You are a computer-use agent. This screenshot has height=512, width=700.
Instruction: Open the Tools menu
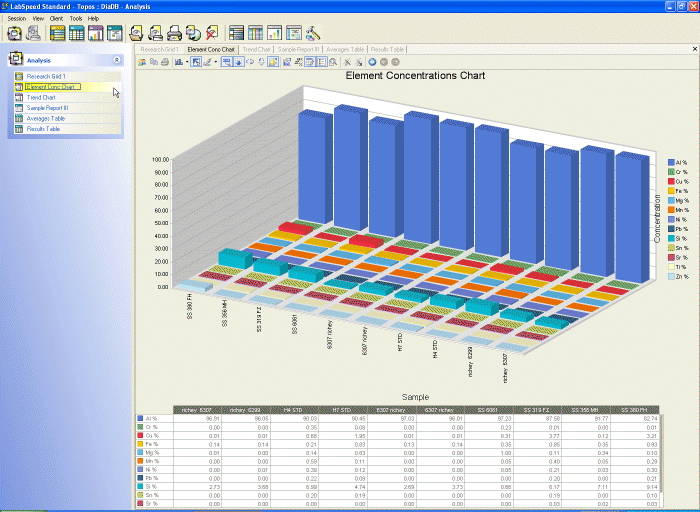click(x=76, y=19)
